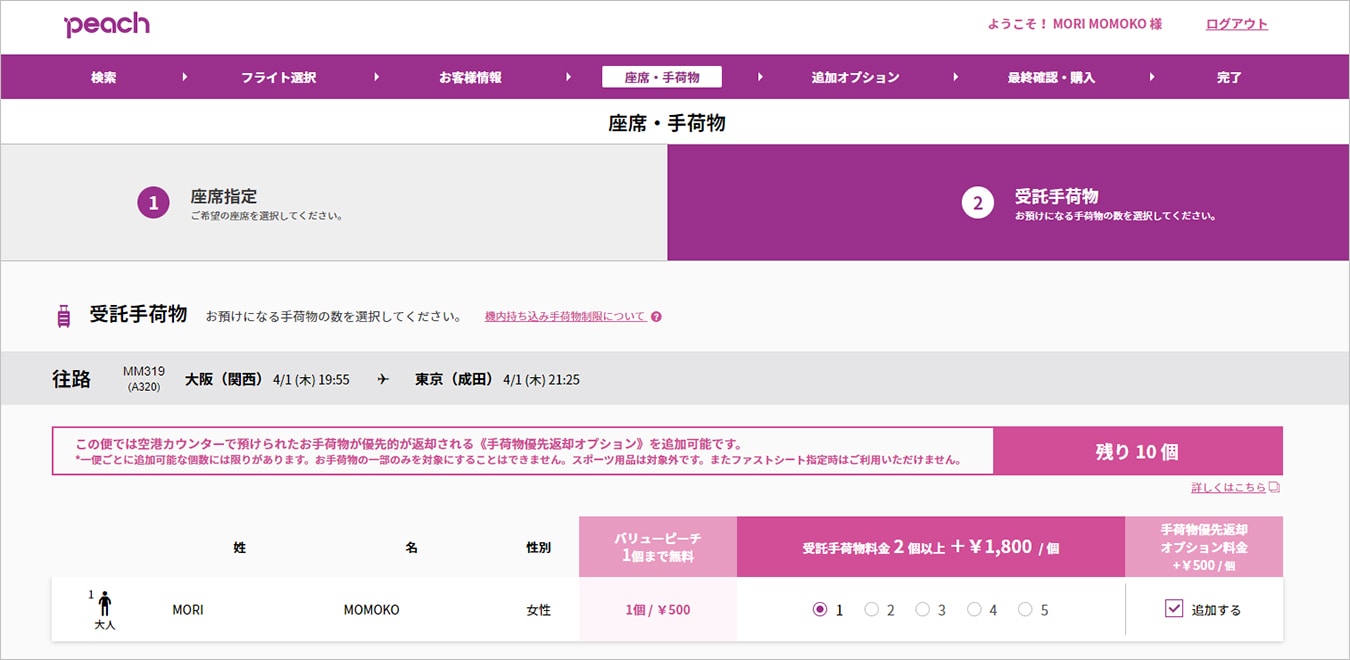Click the Peach logo

coord(106,24)
